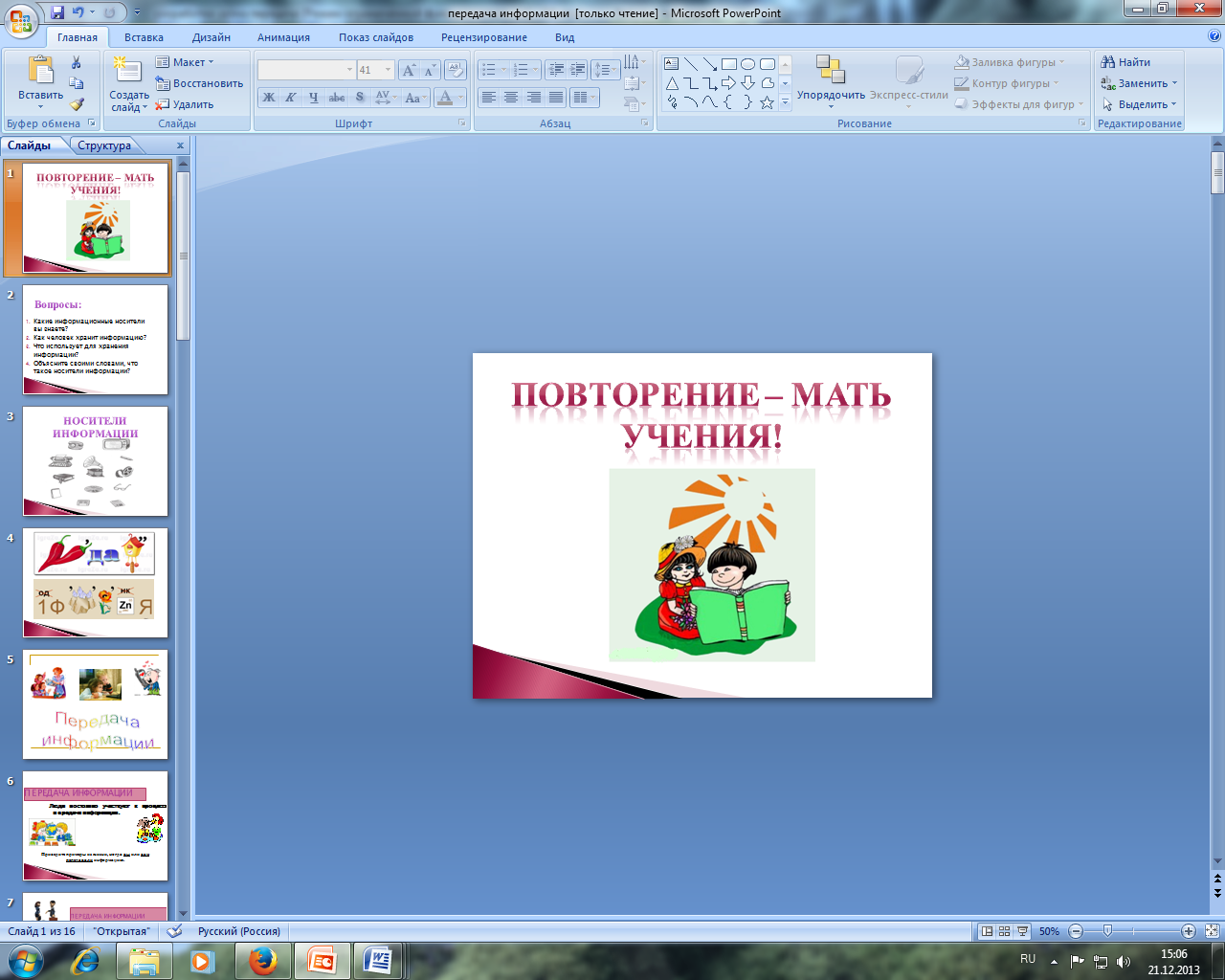Click zoom percentage 50% button
The width and height of the screenshot is (1225, 980).
[1049, 931]
